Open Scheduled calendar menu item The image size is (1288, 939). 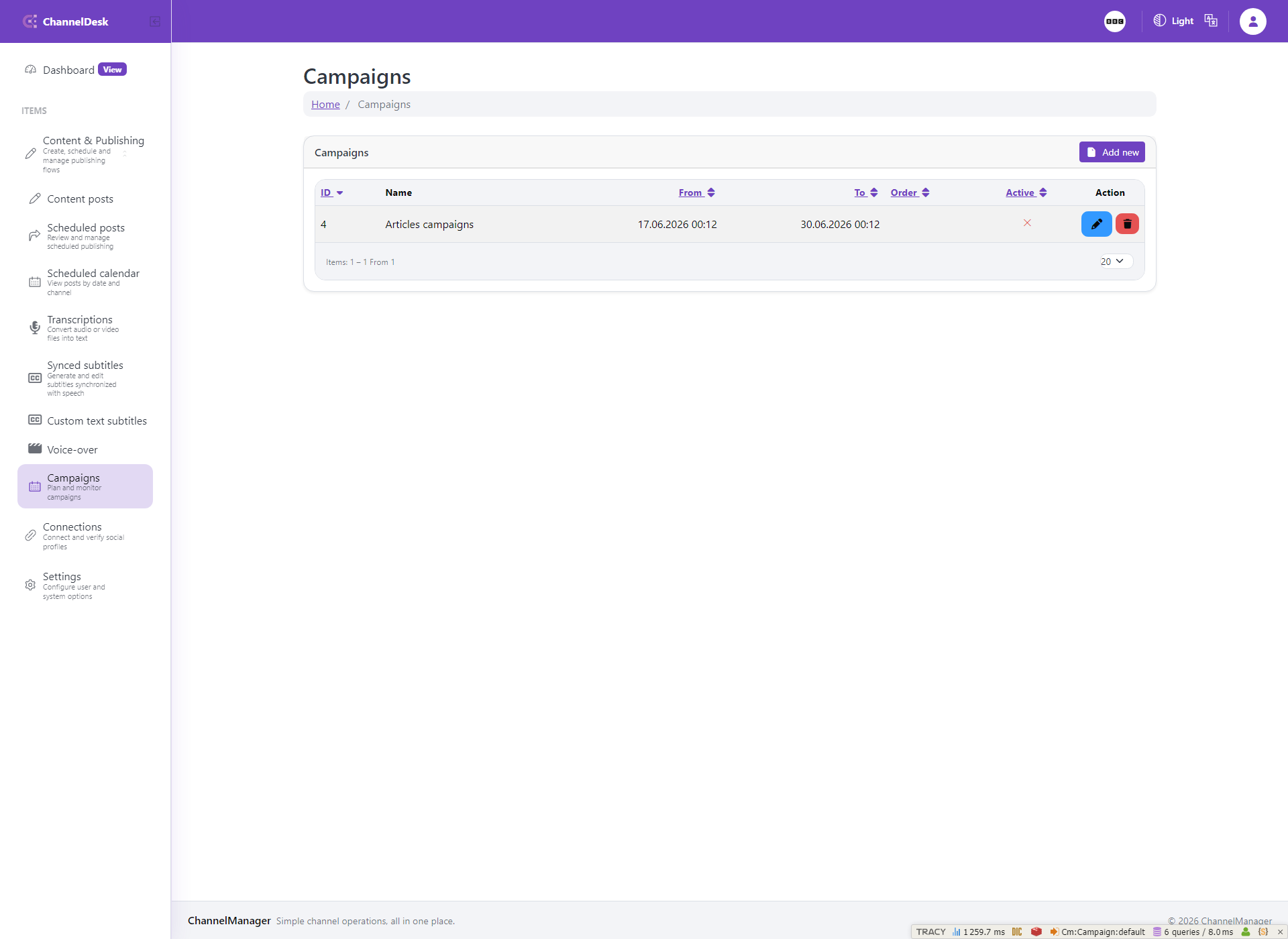pos(85,282)
